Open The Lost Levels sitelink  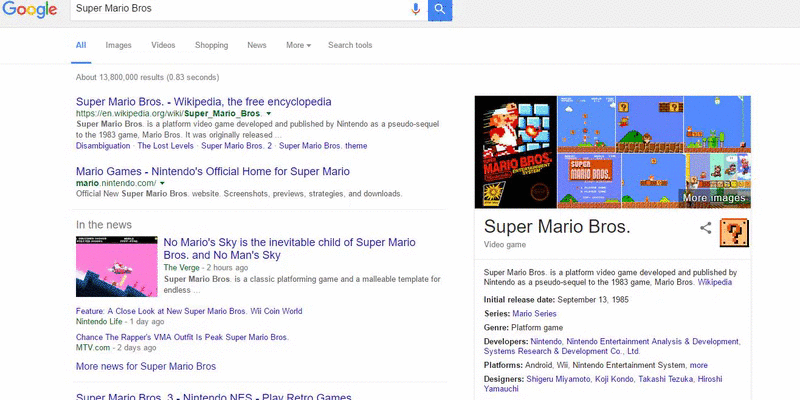click(x=166, y=145)
